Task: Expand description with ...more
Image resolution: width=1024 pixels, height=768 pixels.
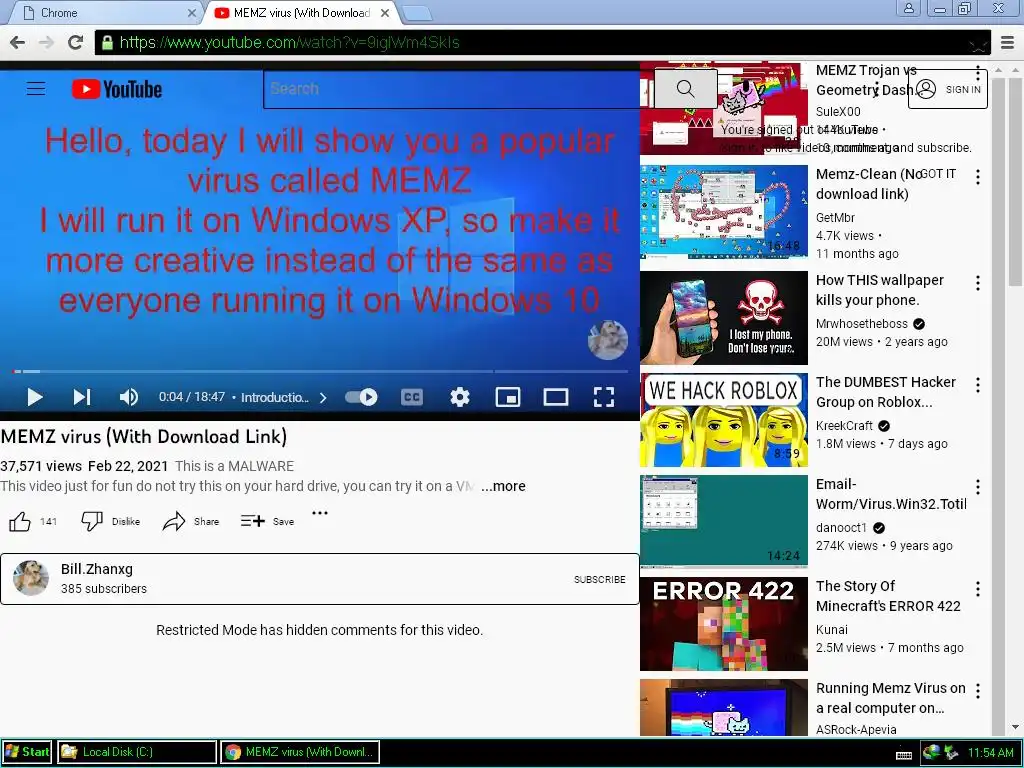Action: click(503, 486)
